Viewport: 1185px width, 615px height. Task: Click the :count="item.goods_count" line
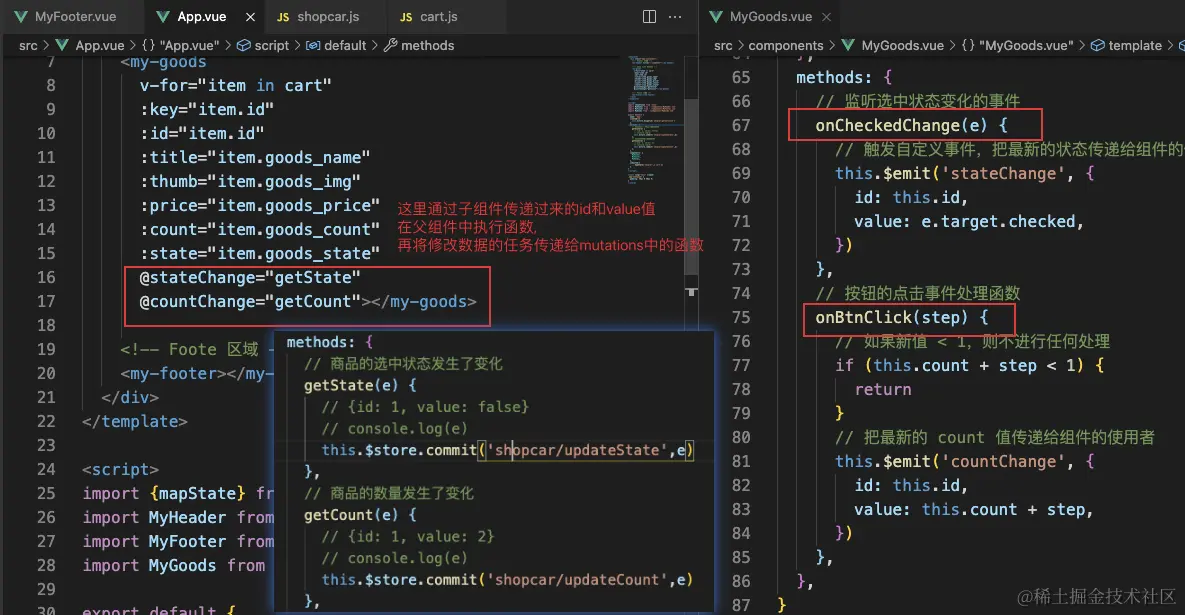[260, 229]
